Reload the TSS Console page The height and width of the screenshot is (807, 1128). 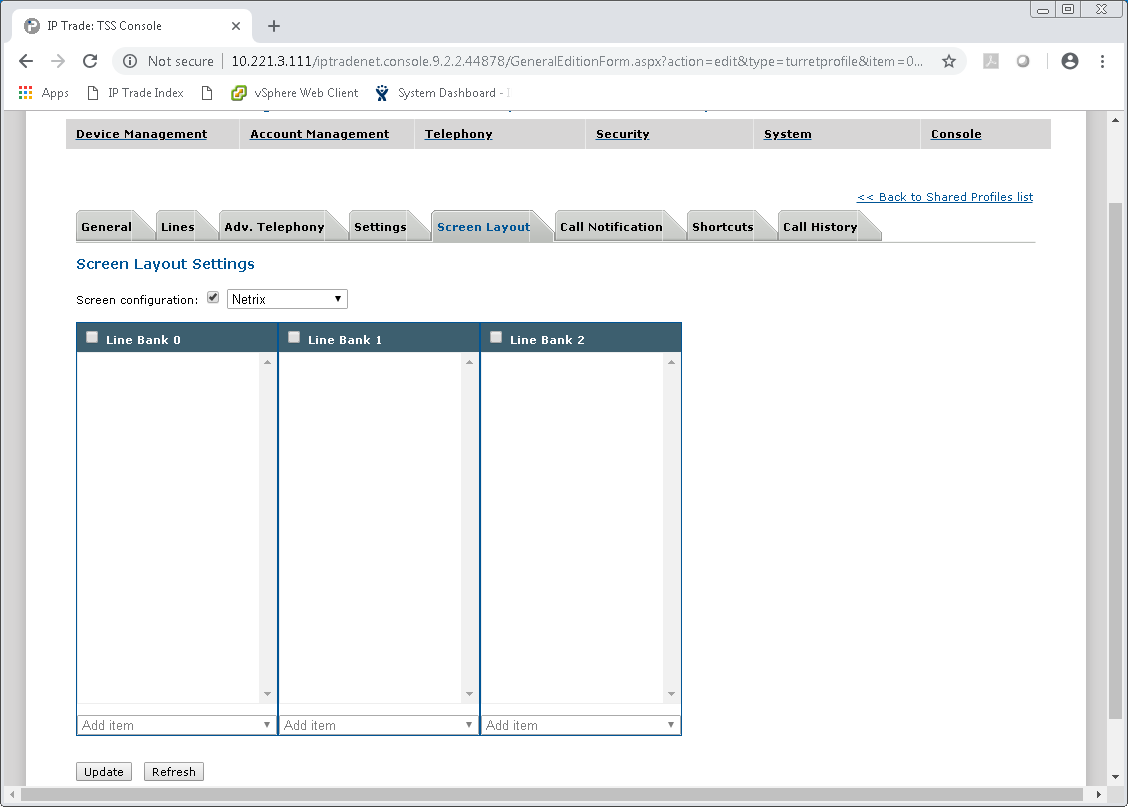90,61
